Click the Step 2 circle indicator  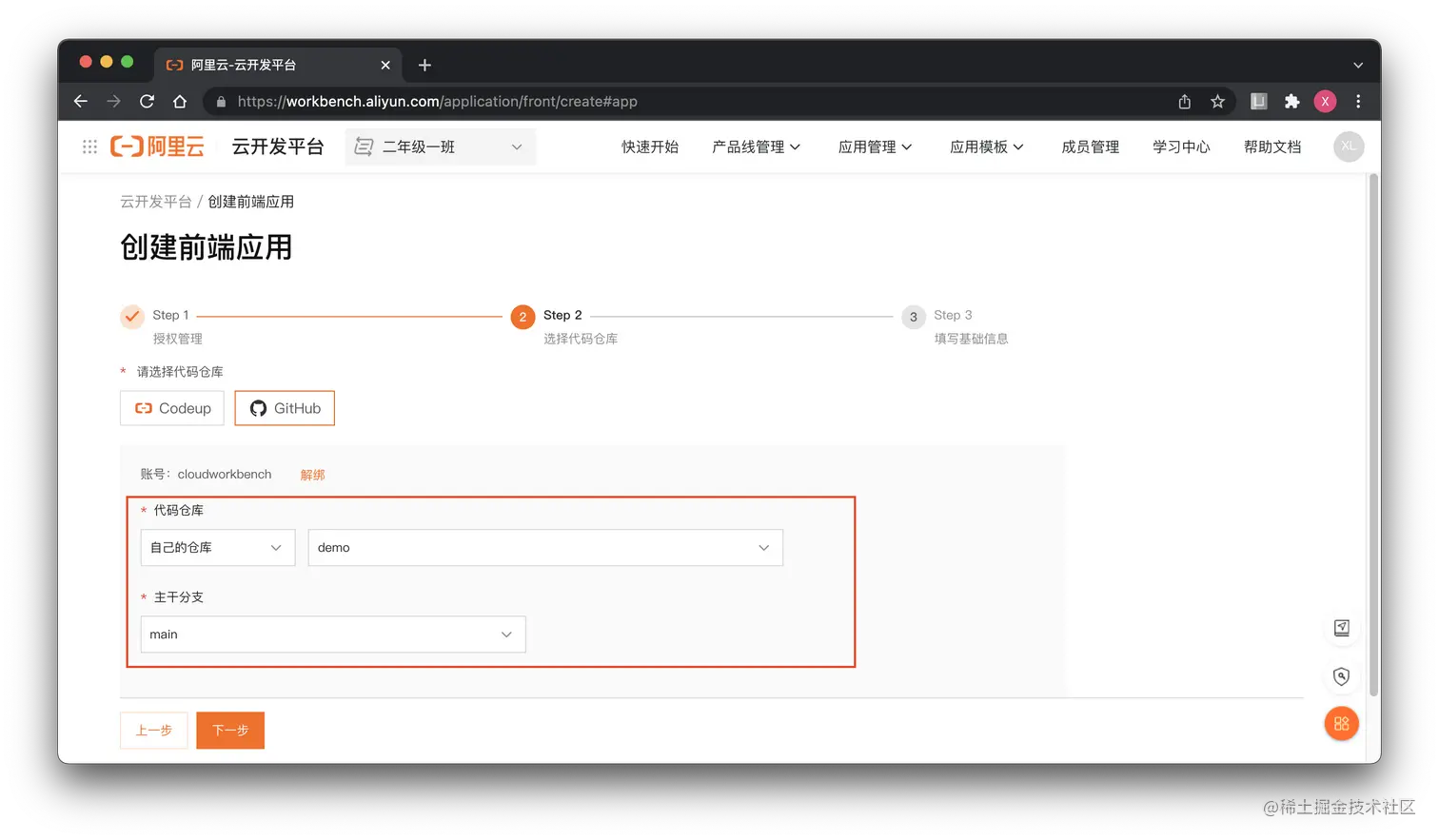click(522, 317)
